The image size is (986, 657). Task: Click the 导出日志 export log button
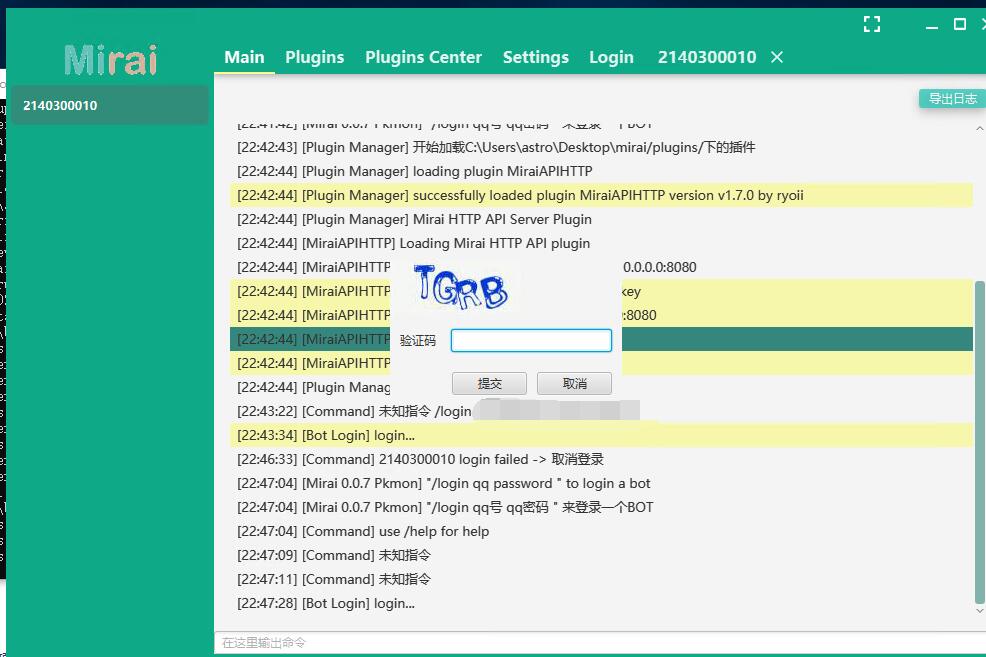coord(952,99)
